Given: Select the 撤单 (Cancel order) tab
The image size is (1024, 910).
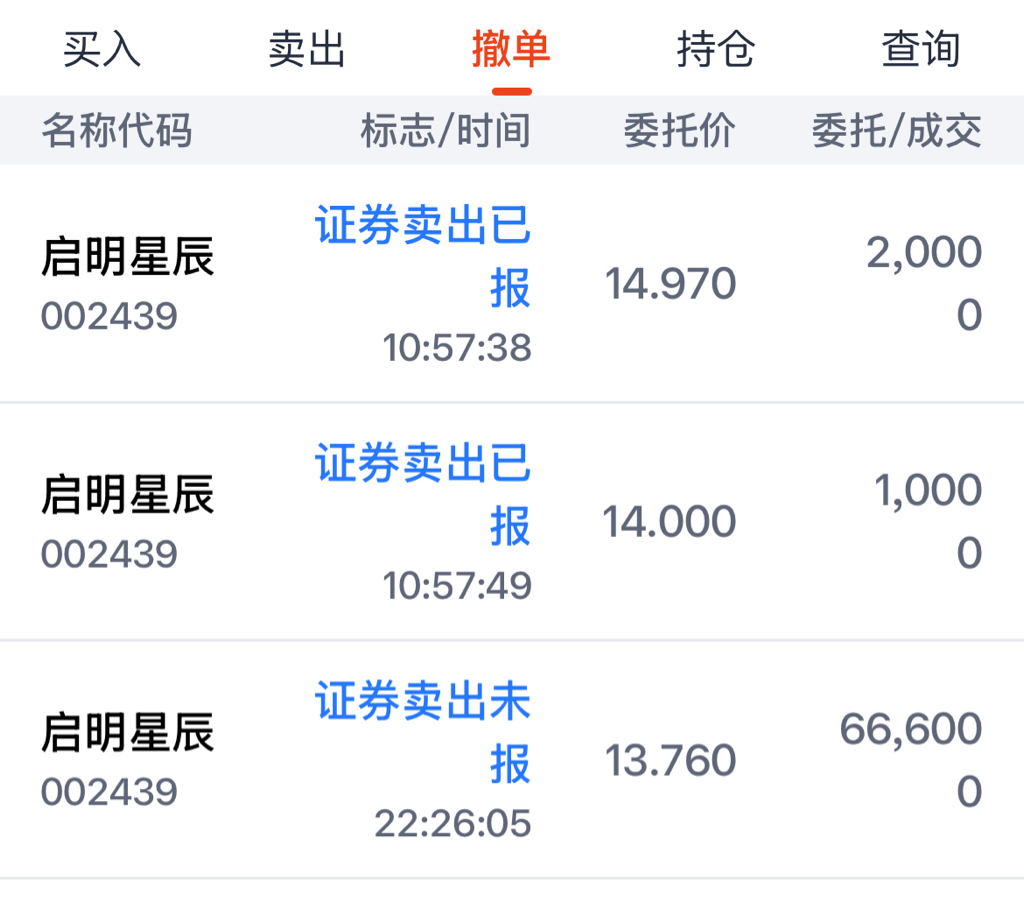Looking at the screenshot, I should (511, 49).
